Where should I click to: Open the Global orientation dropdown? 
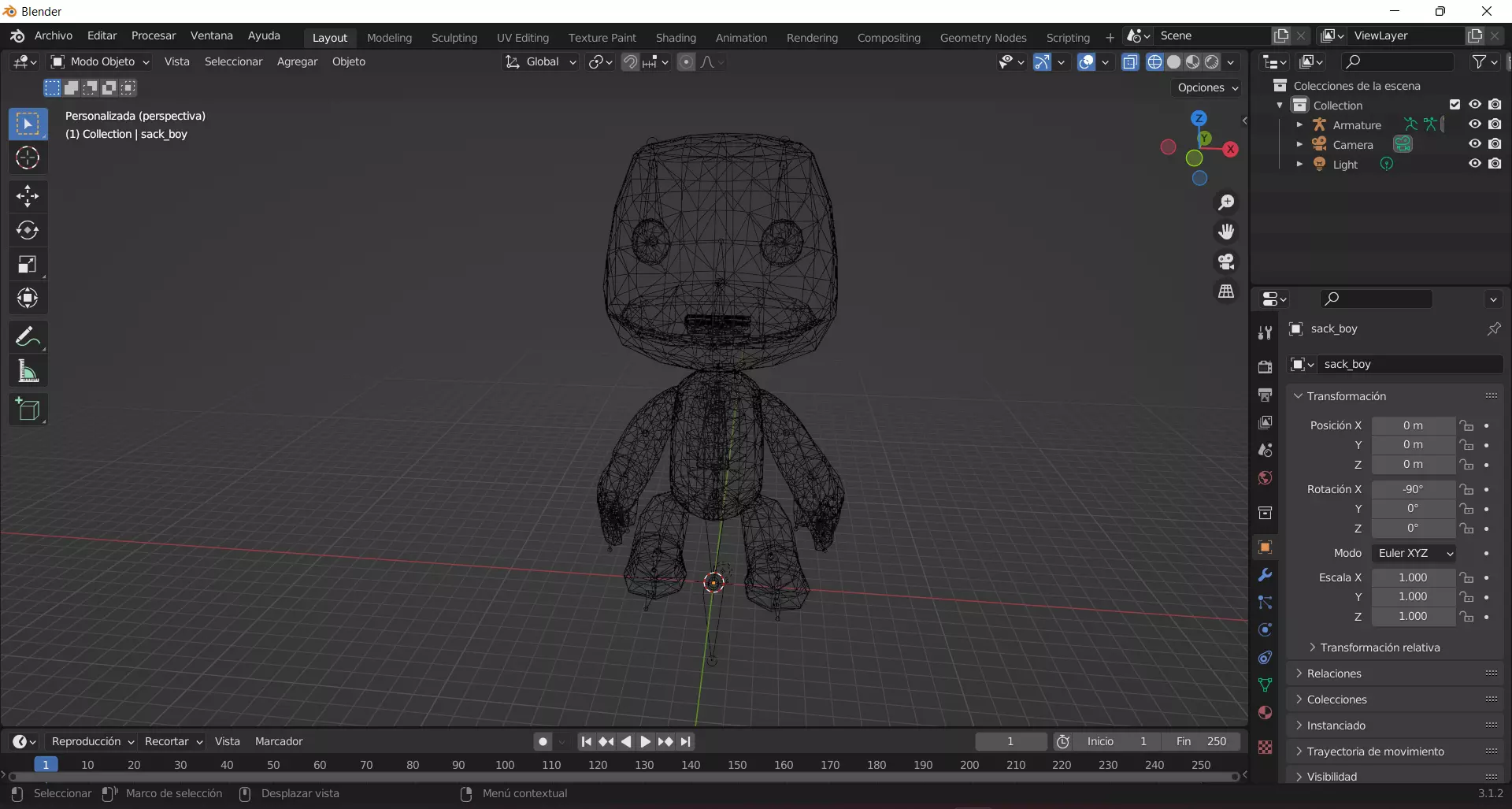(x=541, y=61)
